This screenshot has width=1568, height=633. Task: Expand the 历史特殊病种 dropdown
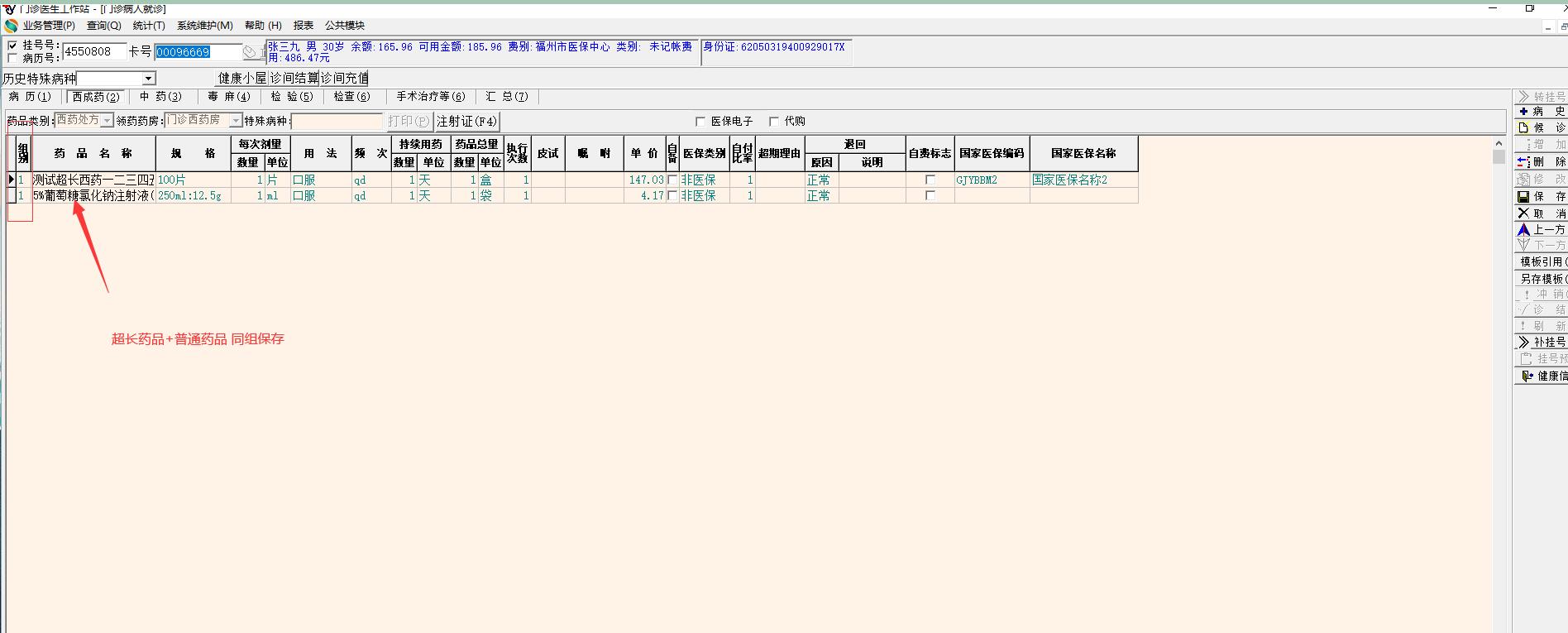(149, 79)
